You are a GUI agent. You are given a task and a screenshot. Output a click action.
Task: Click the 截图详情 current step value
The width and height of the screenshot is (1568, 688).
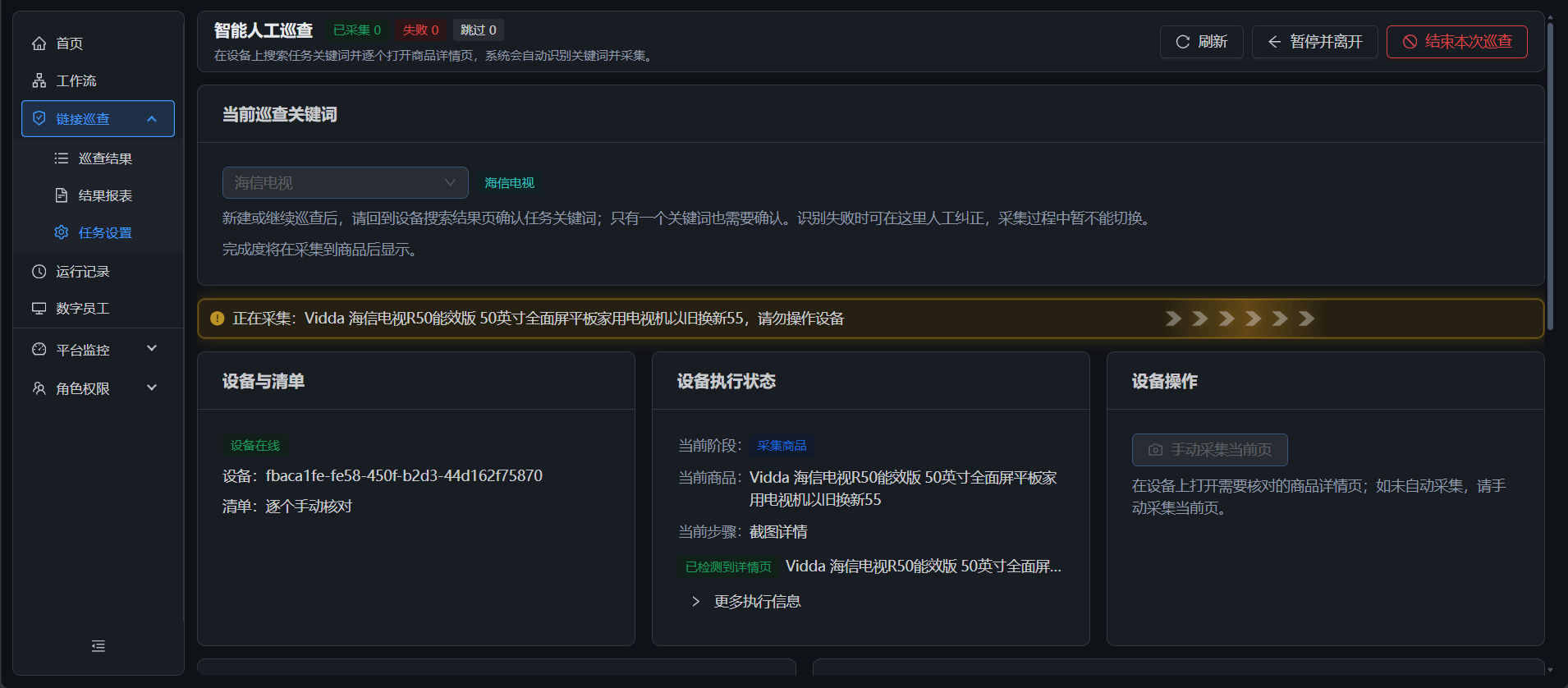click(778, 532)
